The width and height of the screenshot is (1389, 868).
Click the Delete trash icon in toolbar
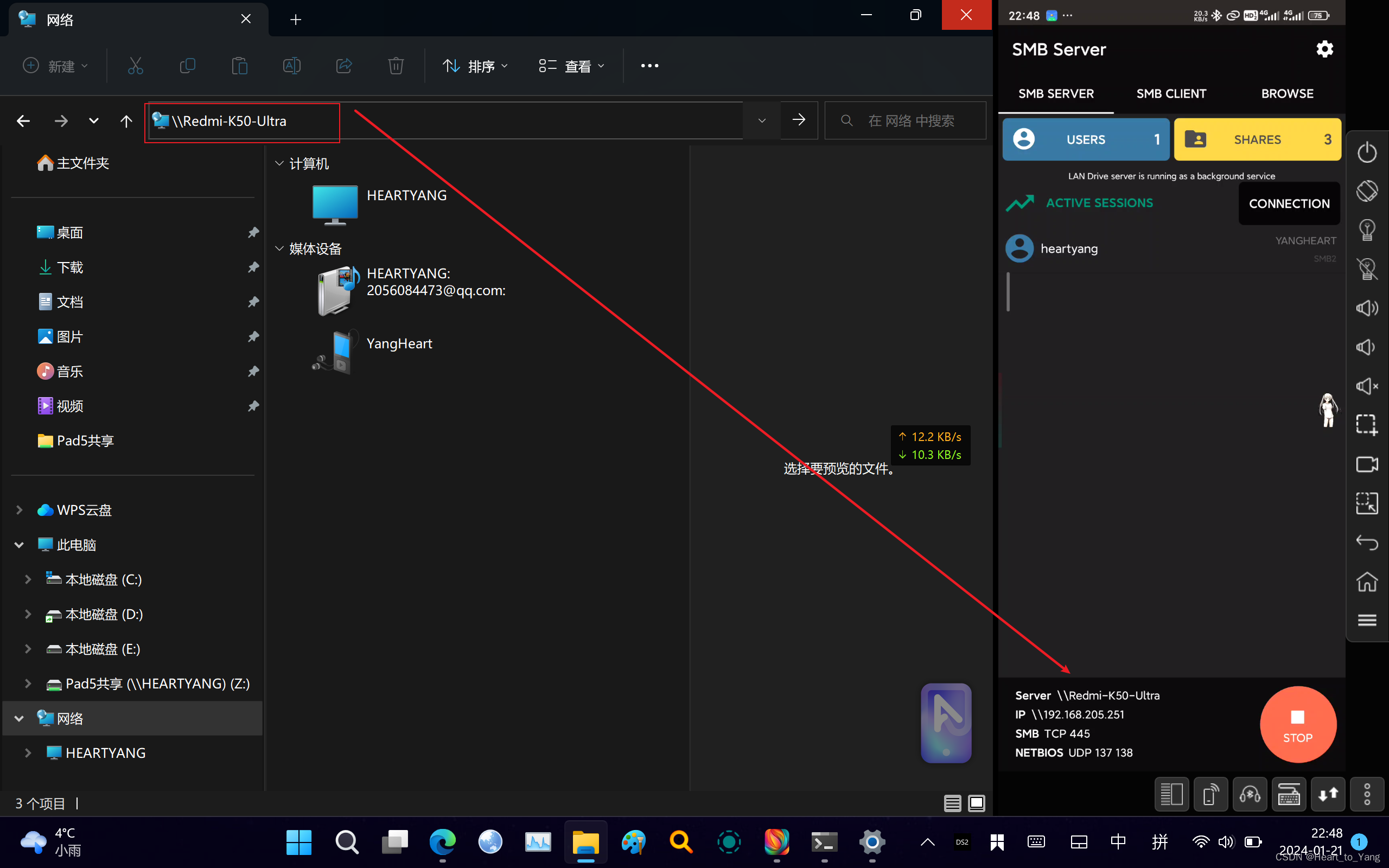point(396,66)
